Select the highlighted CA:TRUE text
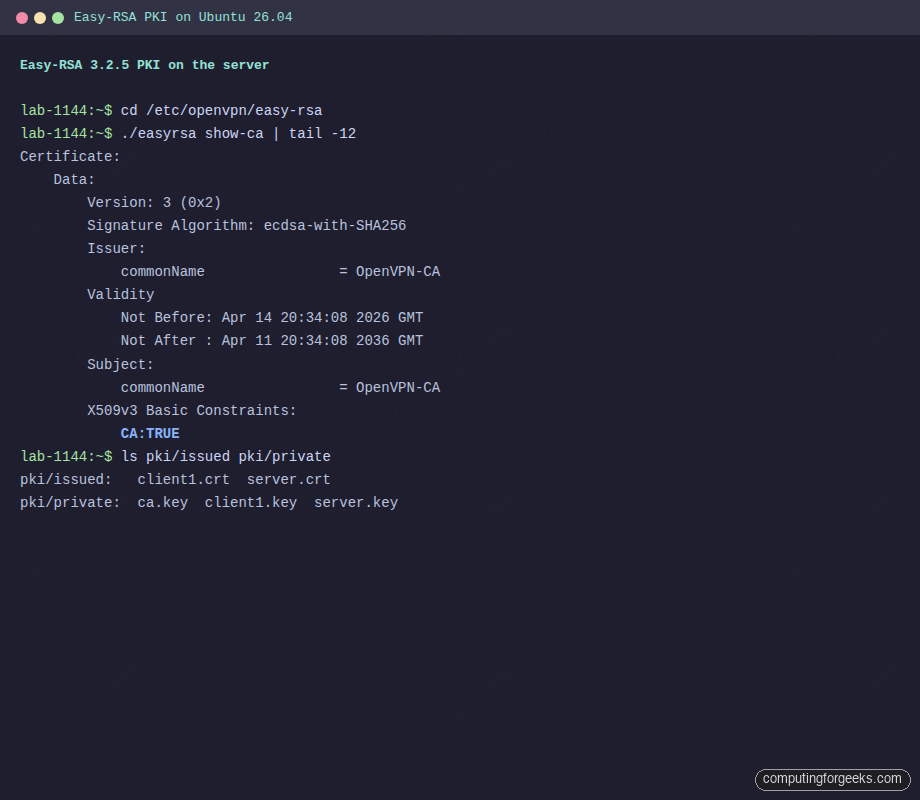The image size is (920, 800). [149, 433]
